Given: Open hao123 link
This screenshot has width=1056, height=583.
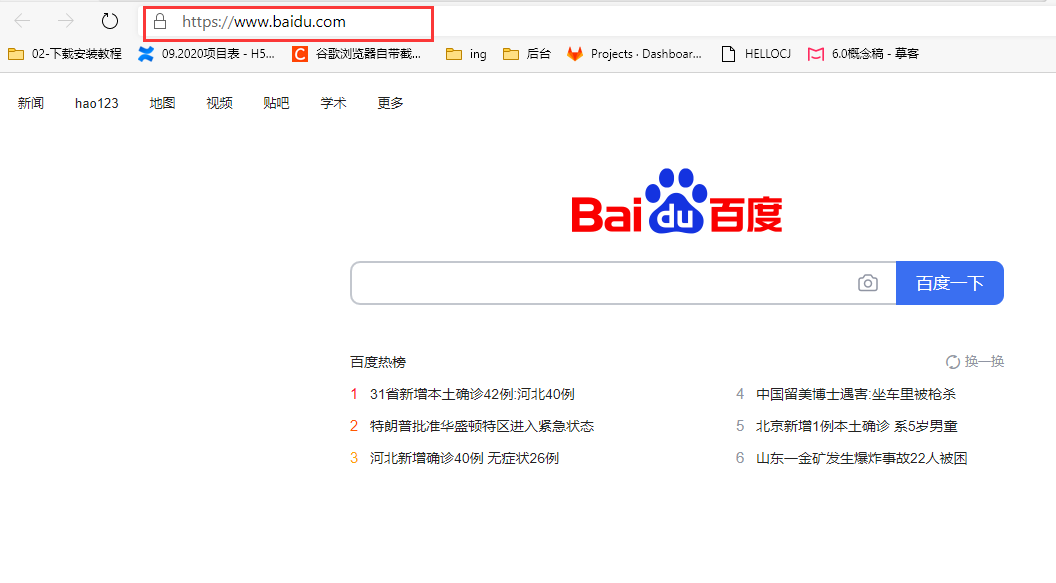Looking at the screenshot, I should pyautogui.click(x=96, y=103).
